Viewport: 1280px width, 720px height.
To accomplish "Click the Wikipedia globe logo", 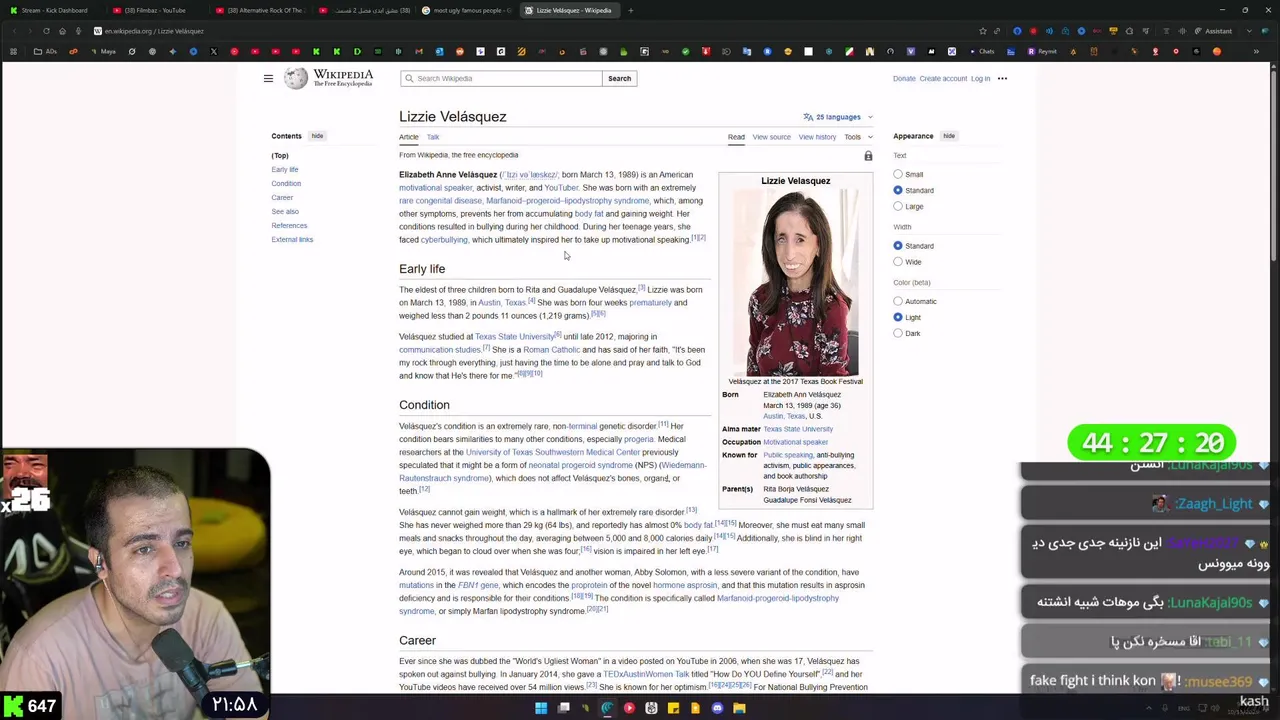I will point(296,78).
